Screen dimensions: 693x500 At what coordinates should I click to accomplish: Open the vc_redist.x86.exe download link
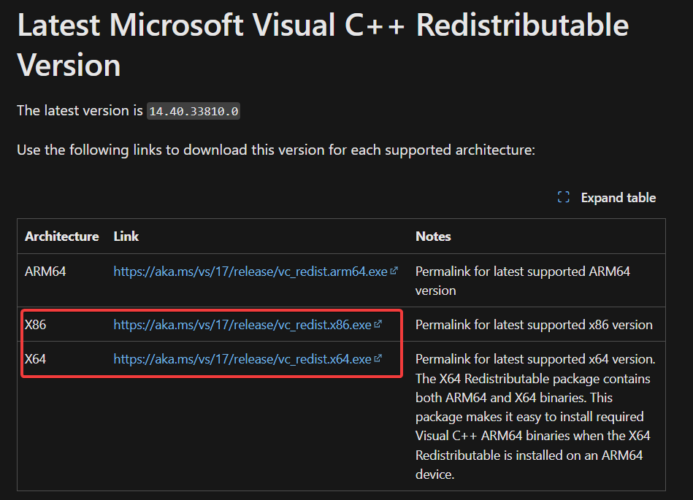point(242,324)
